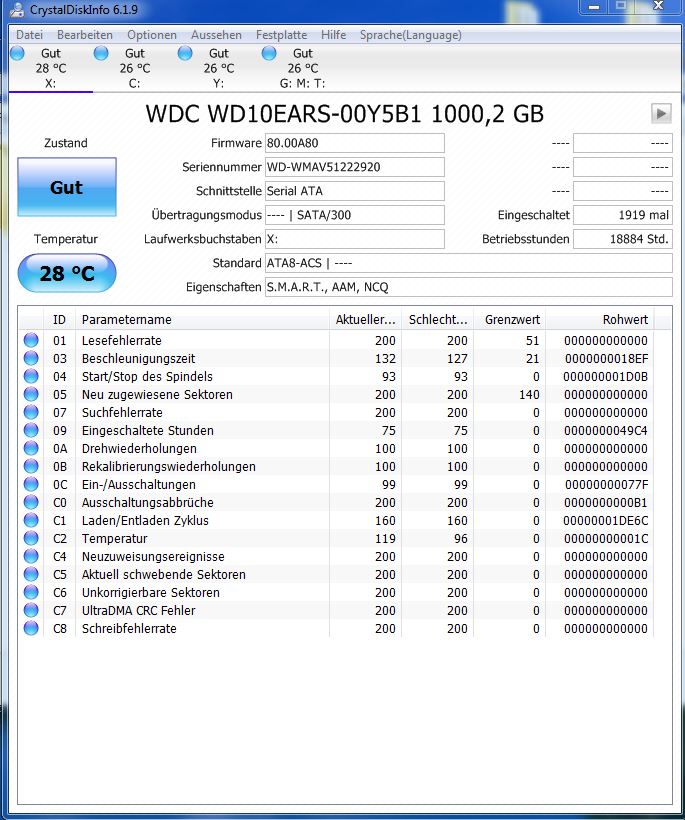Click the status icon of Schreibfehlerrate row
685x820 pixels.
pos(31,628)
